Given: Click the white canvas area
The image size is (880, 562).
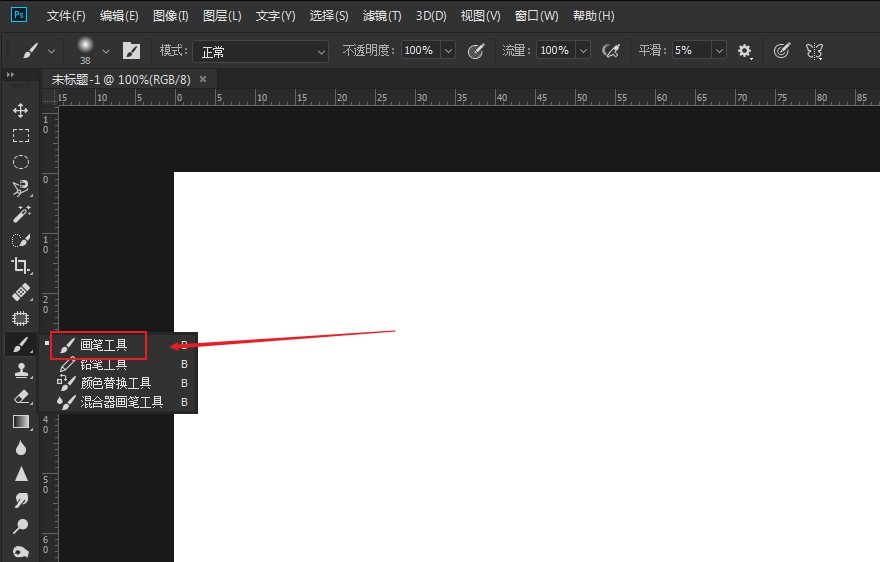Looking at the screenshot, I should pos(527,367).
